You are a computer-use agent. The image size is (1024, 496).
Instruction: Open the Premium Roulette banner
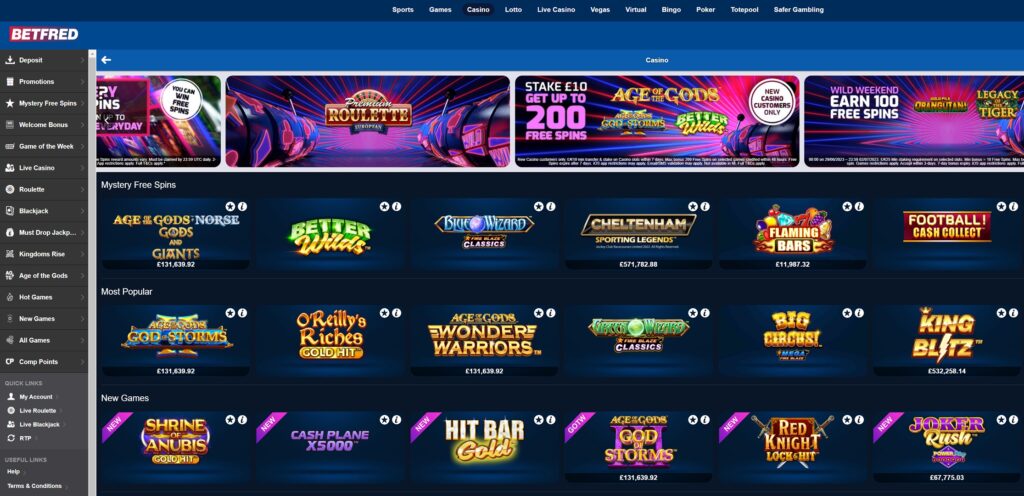pyautogui.click(x=368, y=121)
